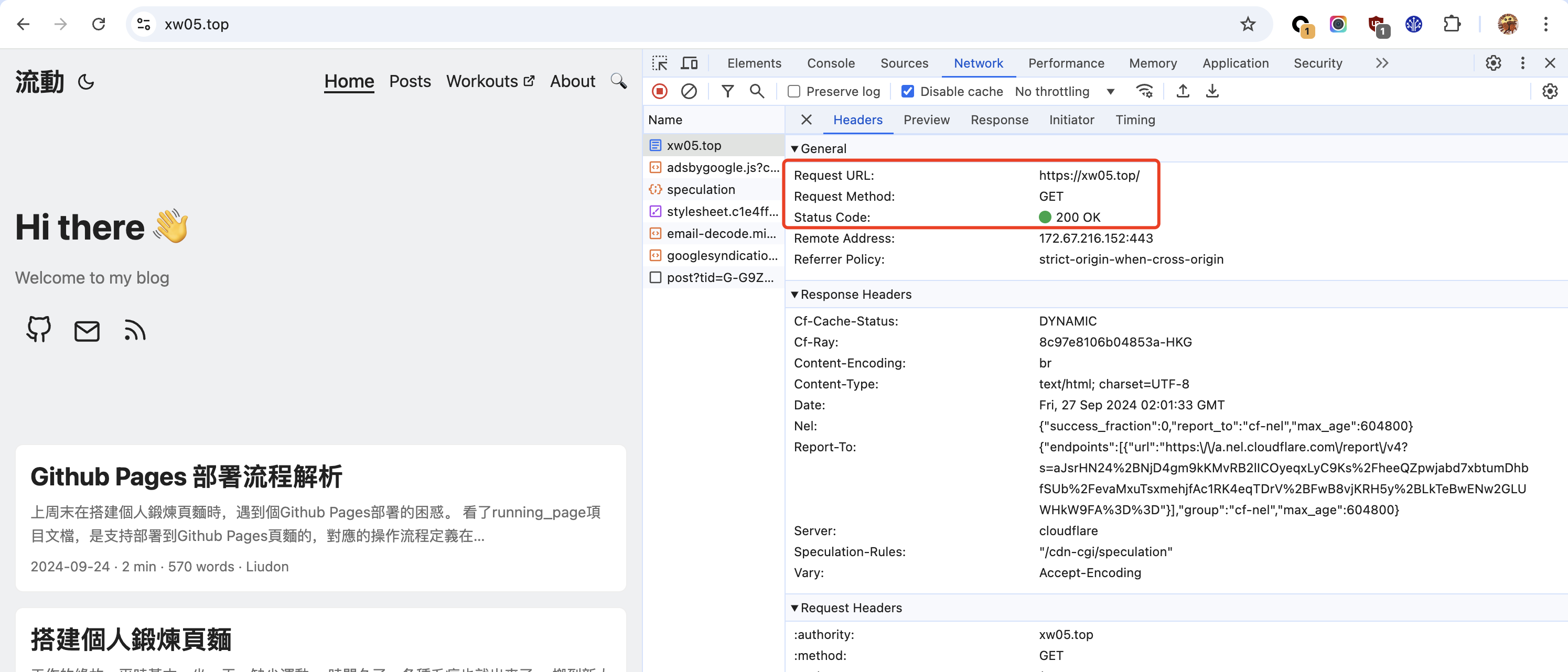Click the Headers tab in request details

click(x=858, y=120)
